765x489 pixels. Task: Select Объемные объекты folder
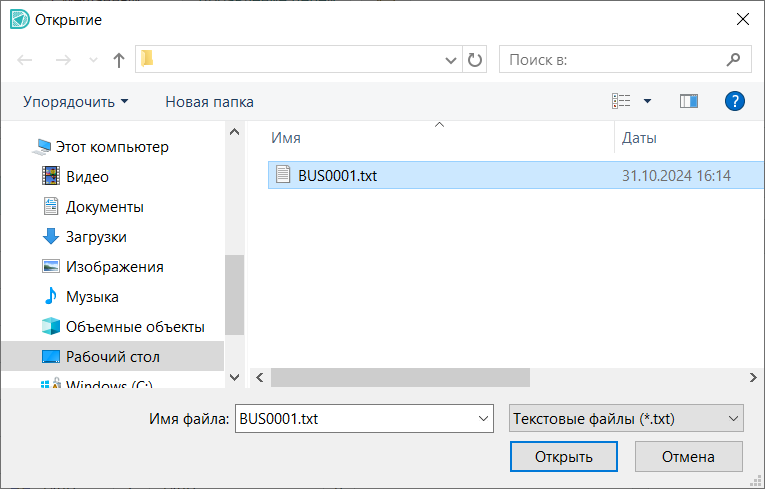[x=135, y=327]
